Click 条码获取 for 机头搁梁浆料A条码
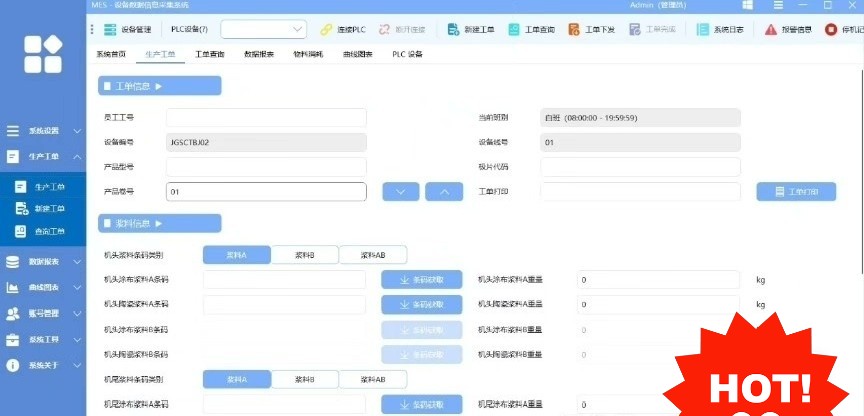 (x=422, y=305)
